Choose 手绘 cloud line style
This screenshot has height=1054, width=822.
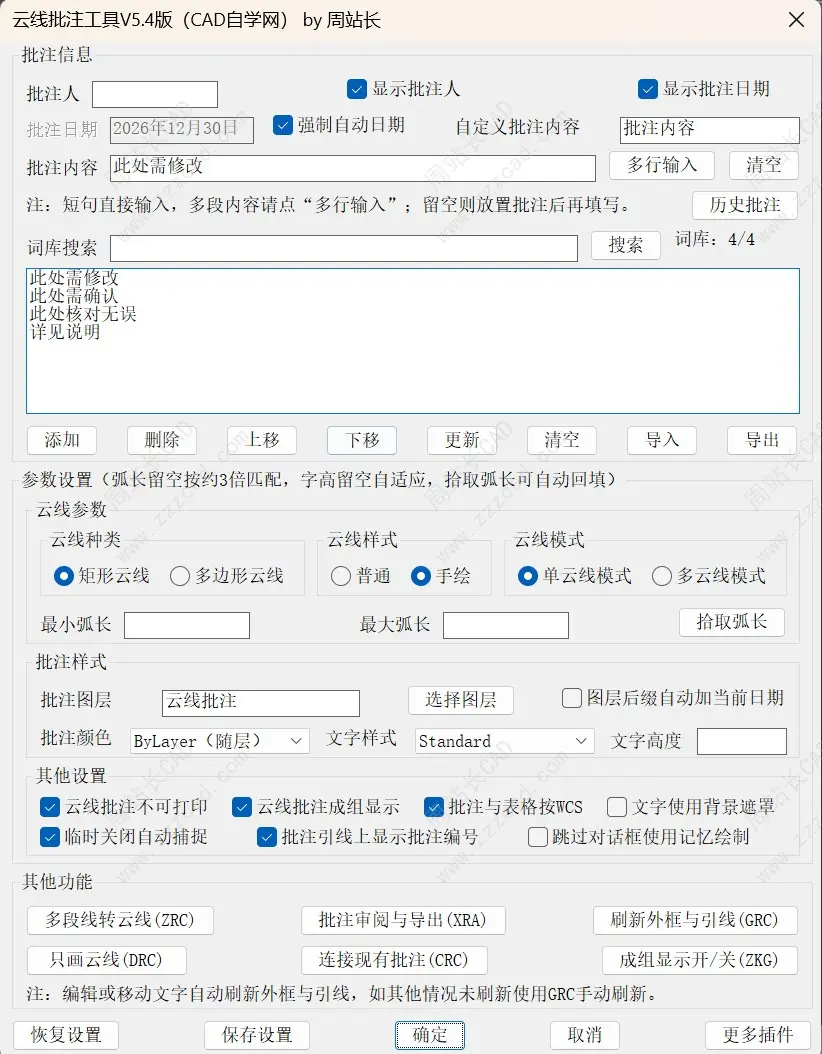420,576
